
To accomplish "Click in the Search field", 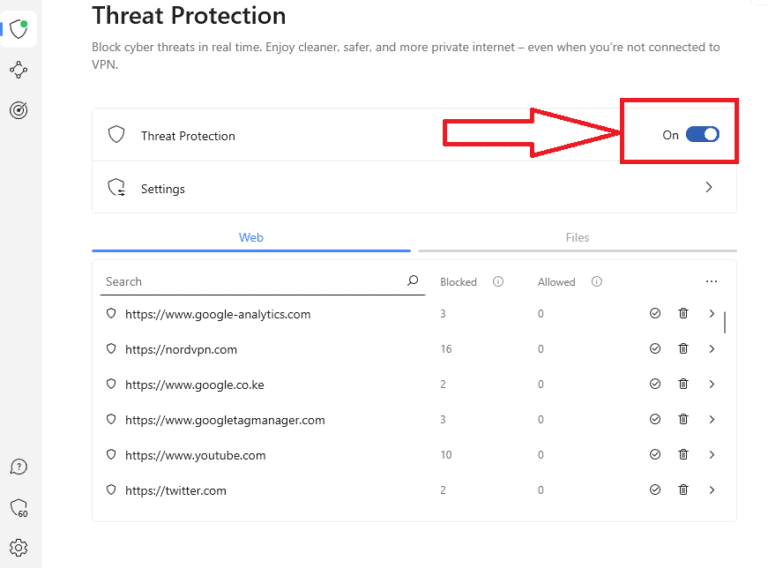I will coord(250,282).
